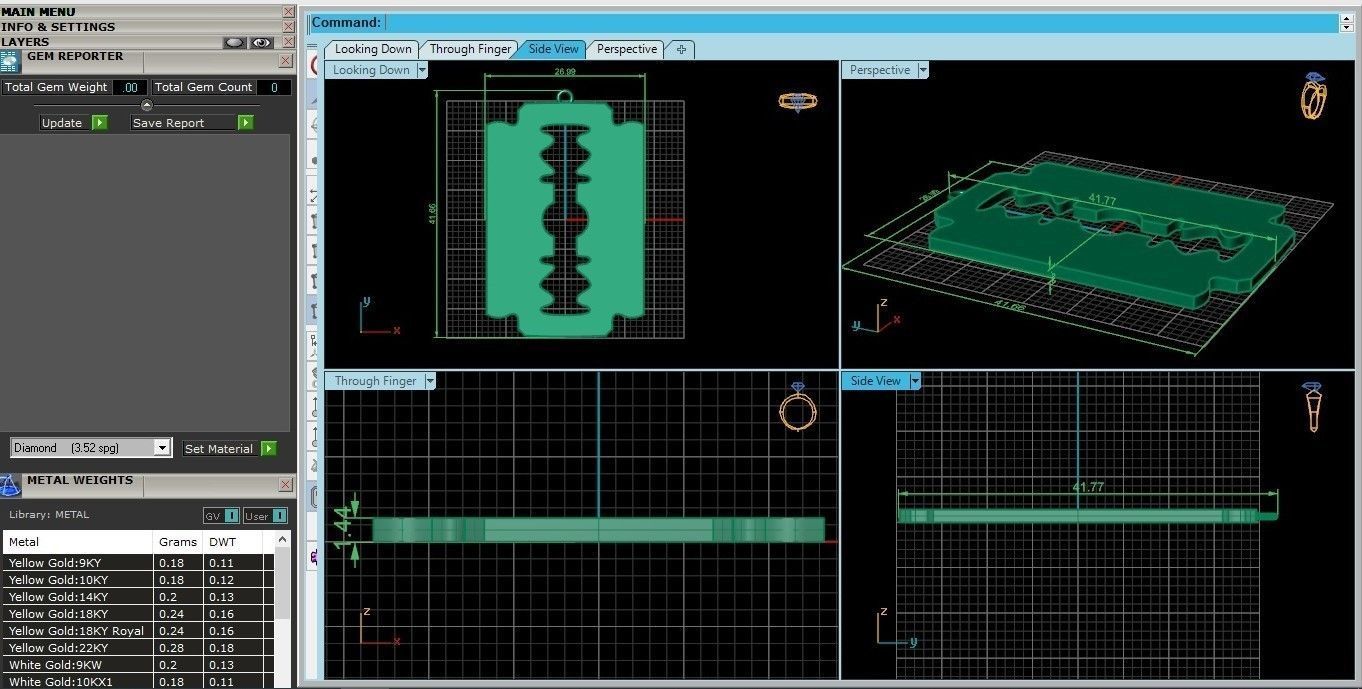The image size is (1362, 689).
Task: Click the Grams column header
Action: [178, 542]
